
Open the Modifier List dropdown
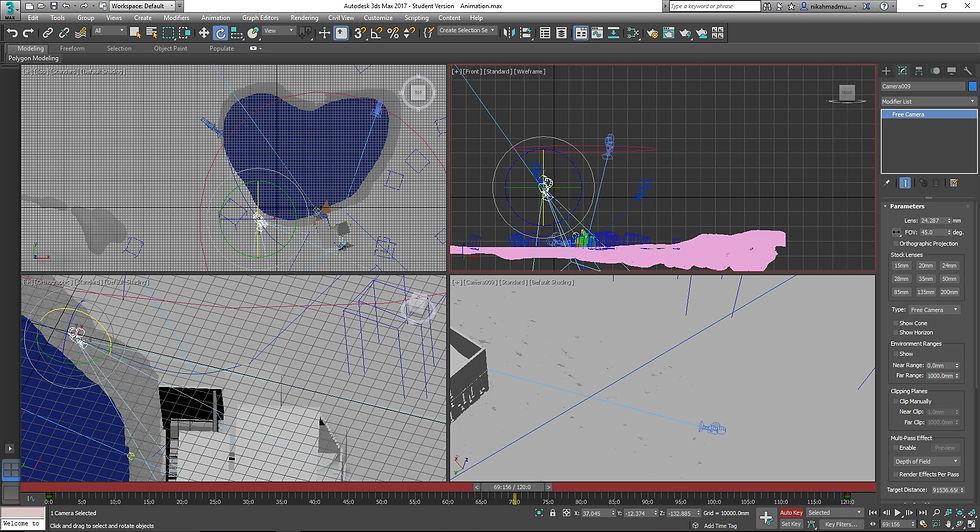[x=928, y=101]
